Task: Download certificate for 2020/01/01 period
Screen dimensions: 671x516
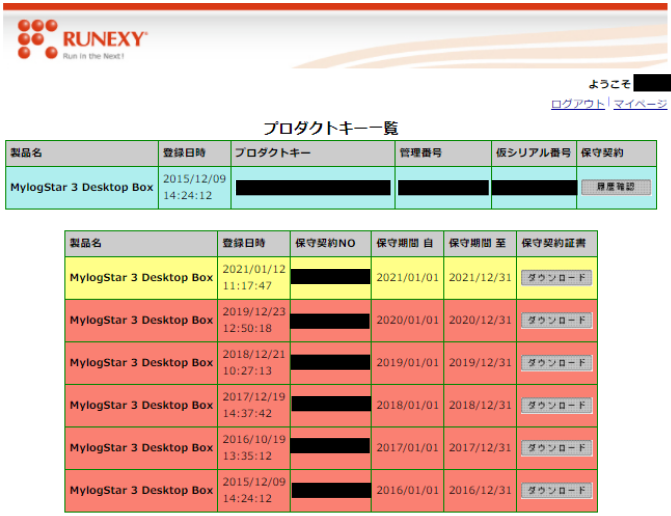Action: [556, 320]
